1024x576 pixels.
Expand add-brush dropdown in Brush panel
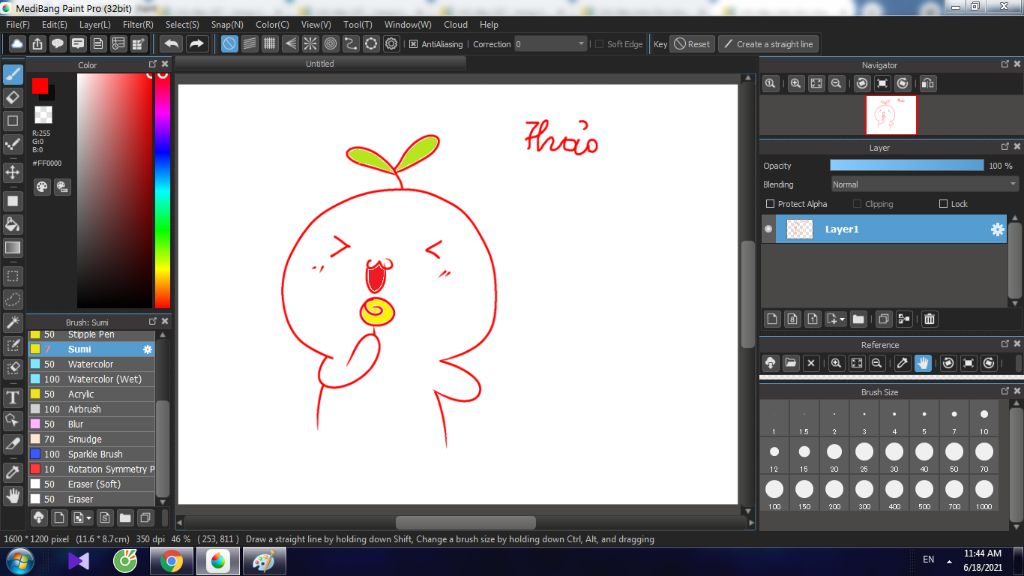(89, 518)
